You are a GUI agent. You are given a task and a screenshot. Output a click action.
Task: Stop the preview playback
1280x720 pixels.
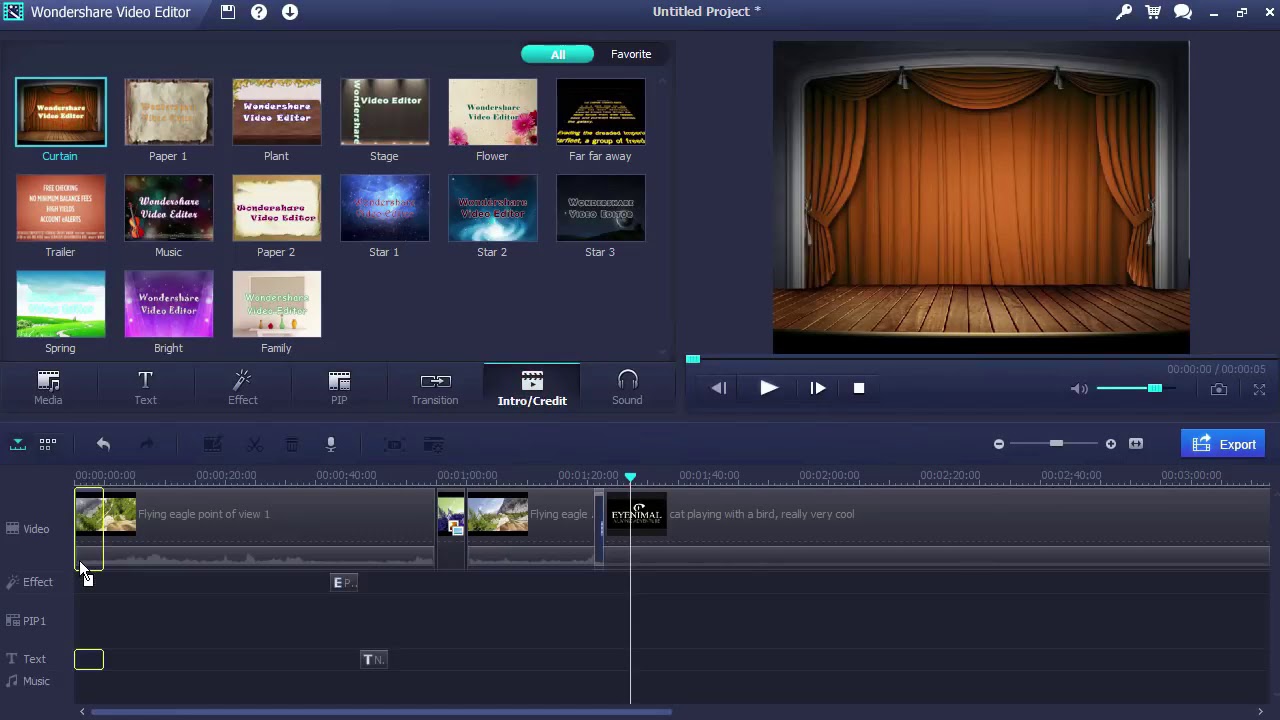pos(859,388)
